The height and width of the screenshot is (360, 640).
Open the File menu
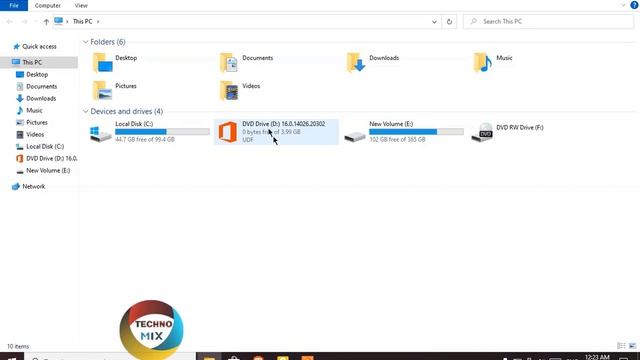coord(14,5)
